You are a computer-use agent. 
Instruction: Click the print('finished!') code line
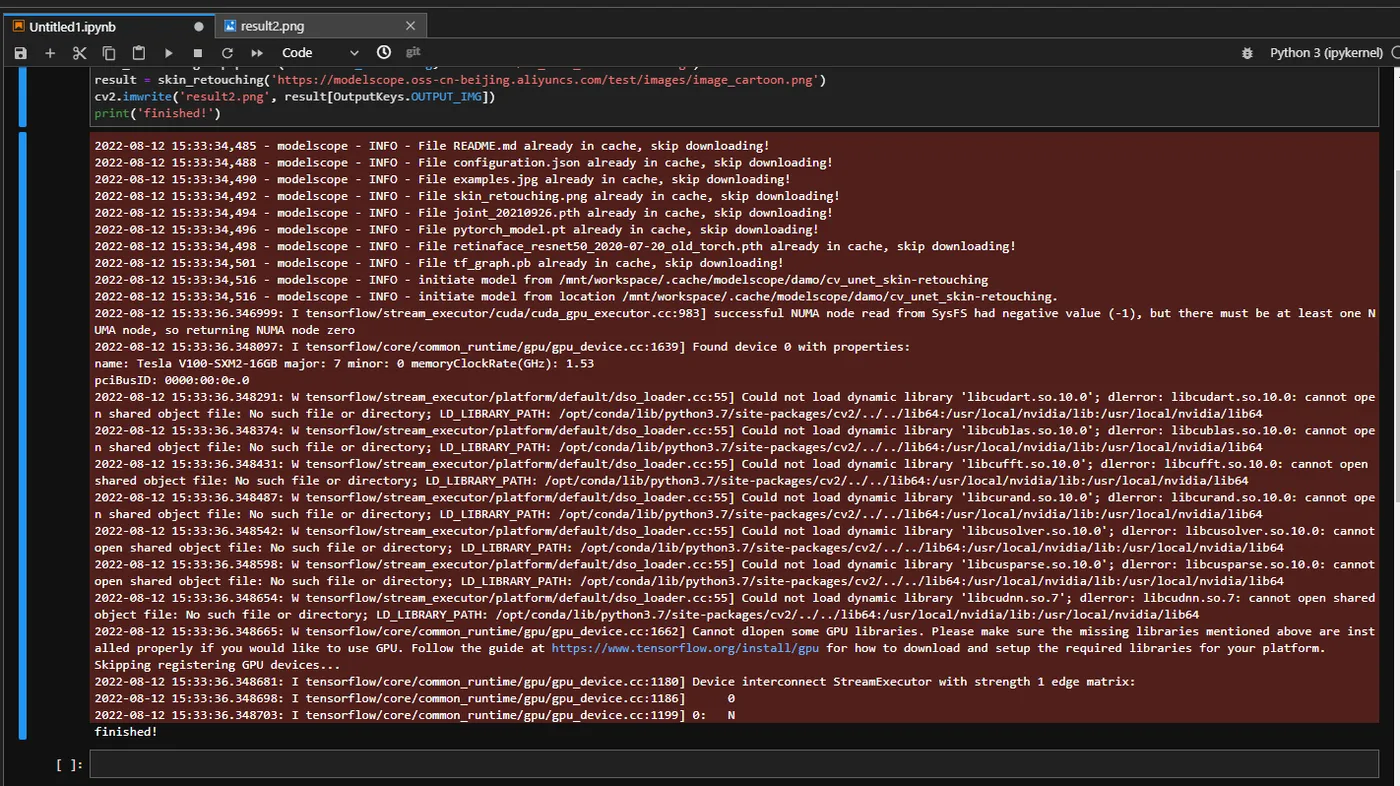coord(157,113)
